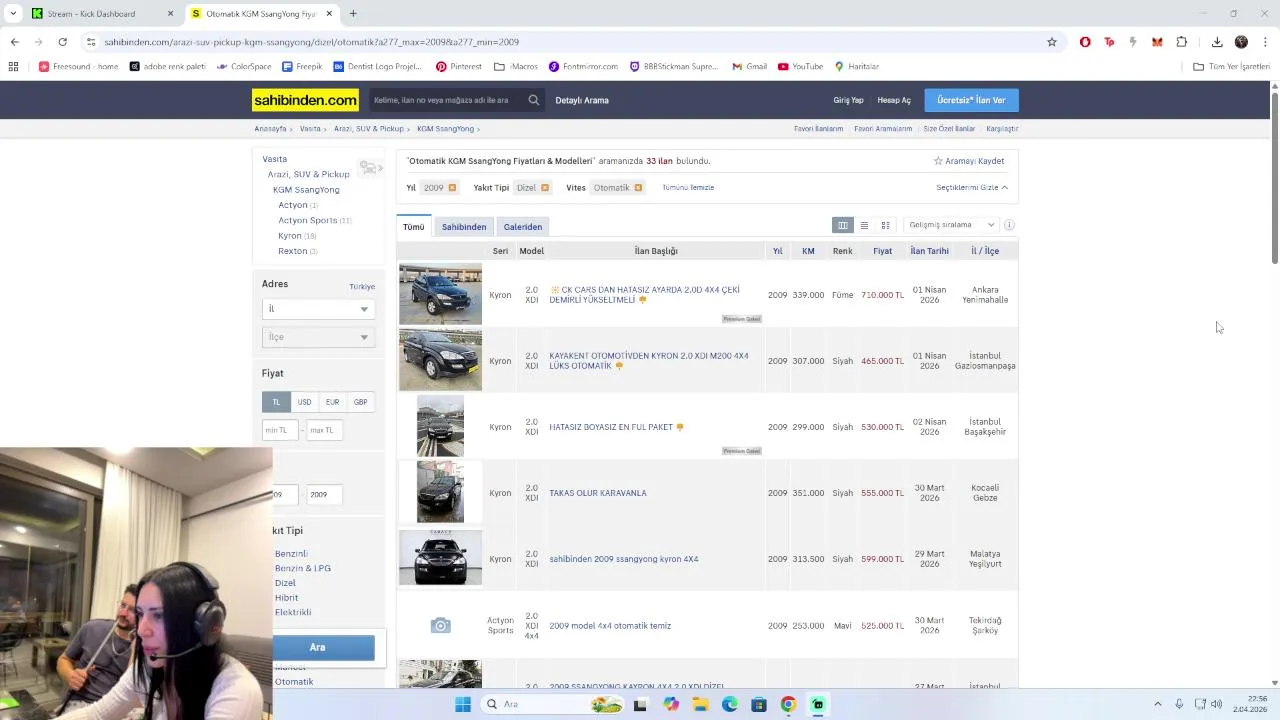Switch to the Tümü tab
Screen dimensions: 1280x720
413,227
